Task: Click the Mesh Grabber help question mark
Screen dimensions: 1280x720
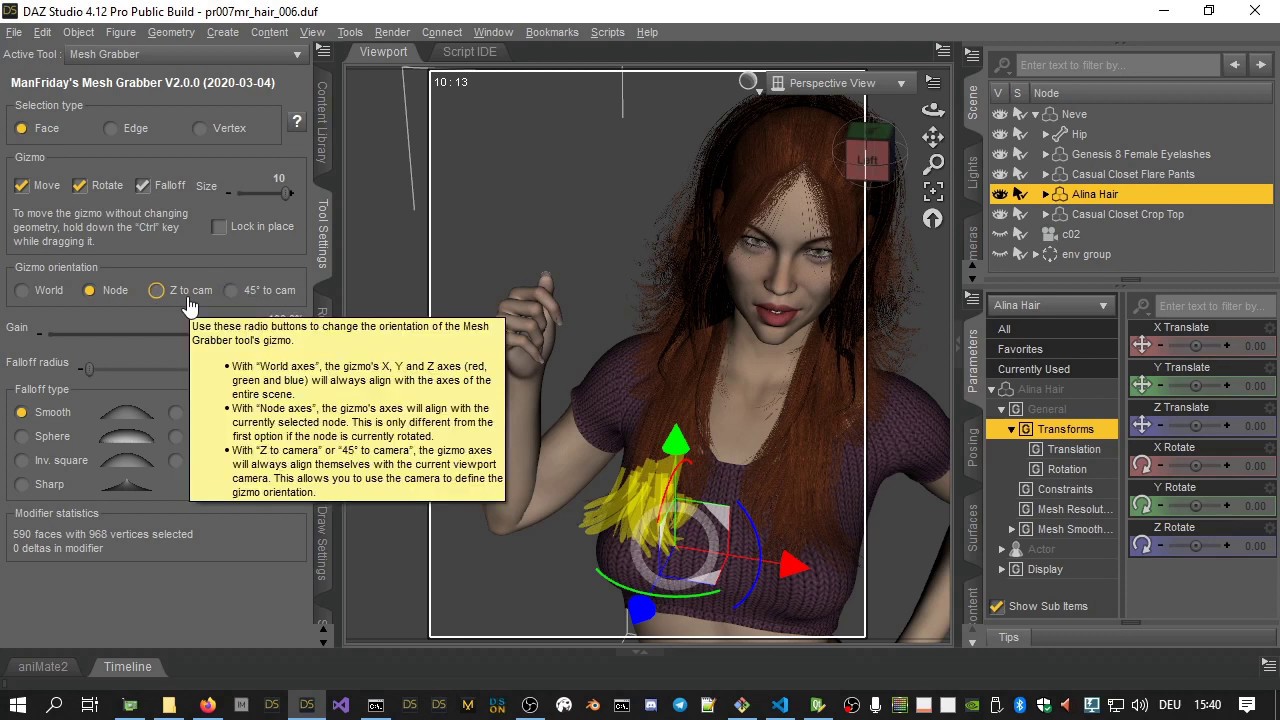Action: click(296, 122)
